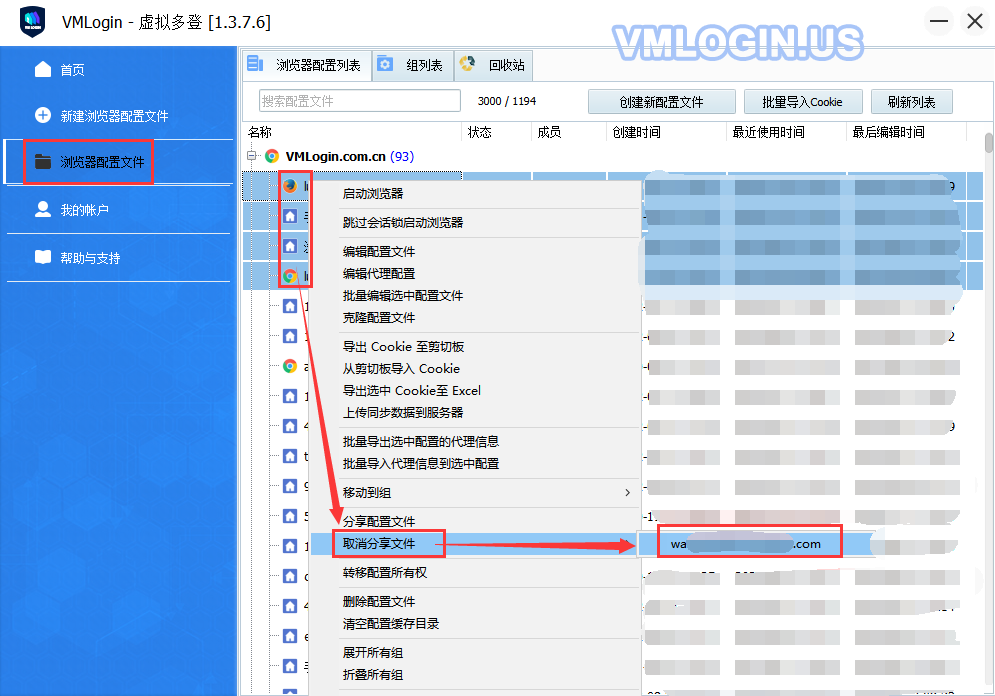This screenshot has width=995, height=696.
Task: Sort by 最近使用时间 column header
Action: tap(768, 133)
